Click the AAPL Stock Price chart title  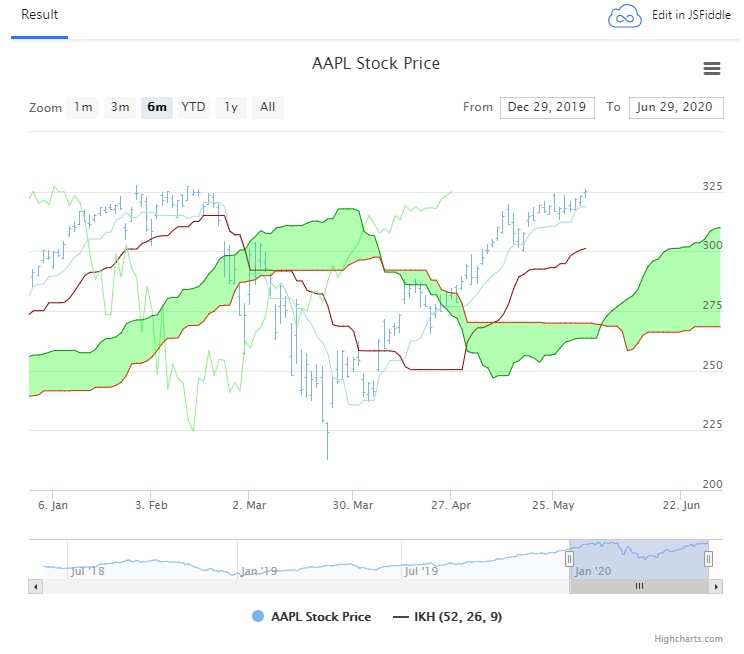376,64
